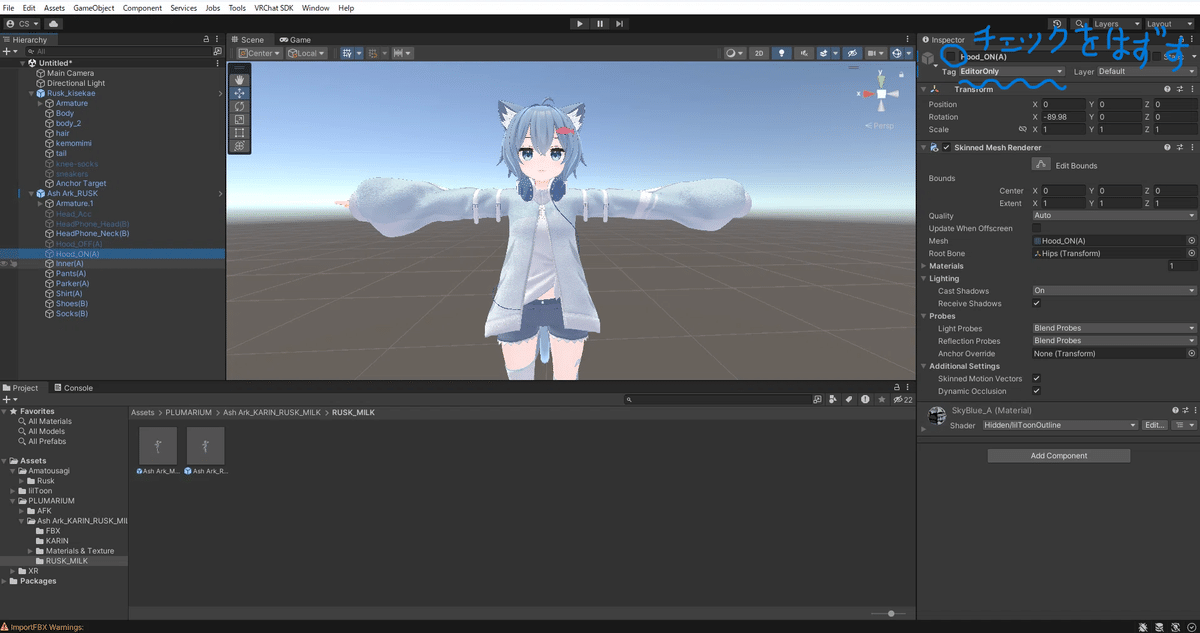Screen dimensions: 1200x633
Task: Open Tag dropdown showing EditorOnly
Action: pyautogui.click(x=1012, y=72)
